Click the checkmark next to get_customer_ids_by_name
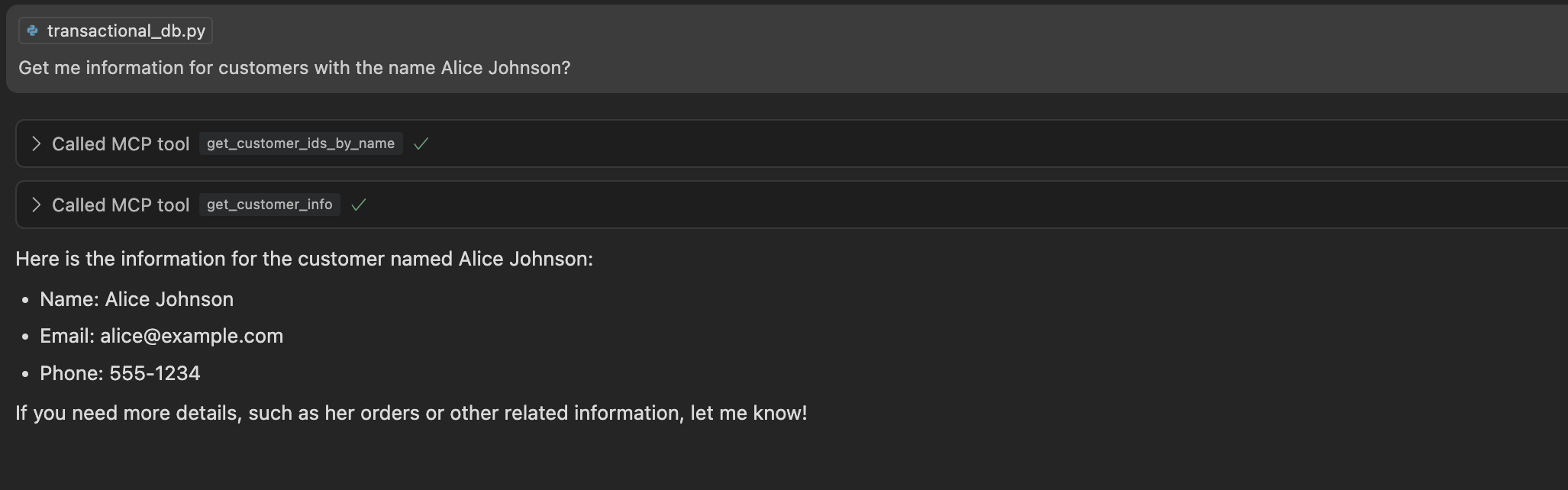 click(421, 143)
